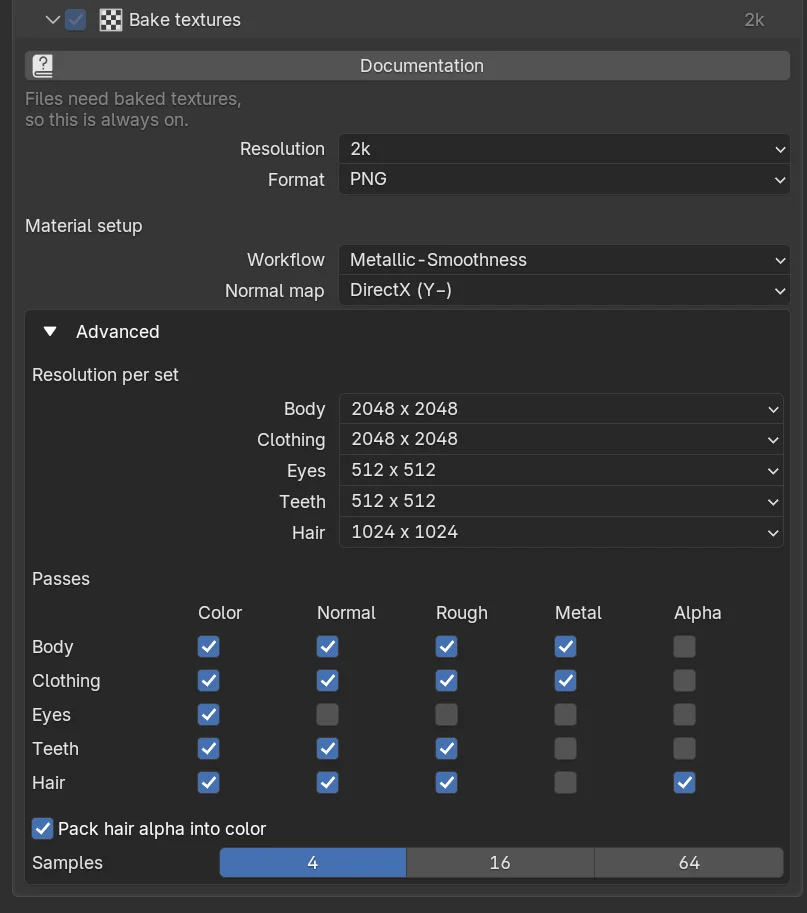The height and width of the screenshot is (913, 807).
Task: Open the Documentation button
Action: pos(407,66)
